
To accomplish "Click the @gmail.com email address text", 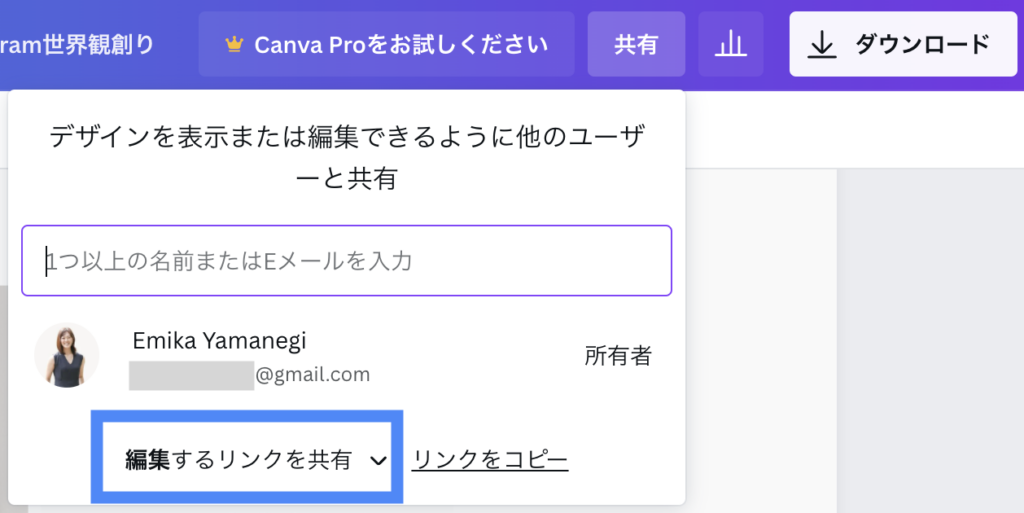I will pyautogui.click(x=313, y=375).
